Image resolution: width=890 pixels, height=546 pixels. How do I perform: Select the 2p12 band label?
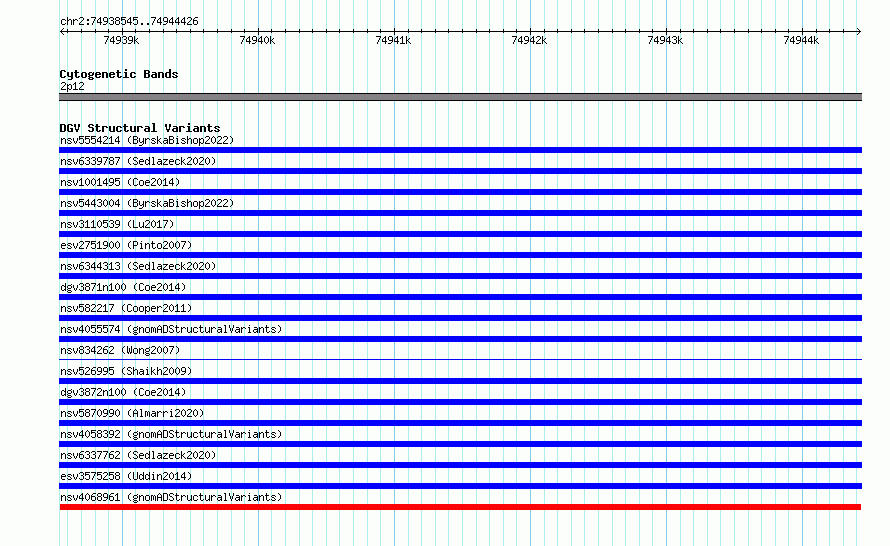(x=72, y=86)
